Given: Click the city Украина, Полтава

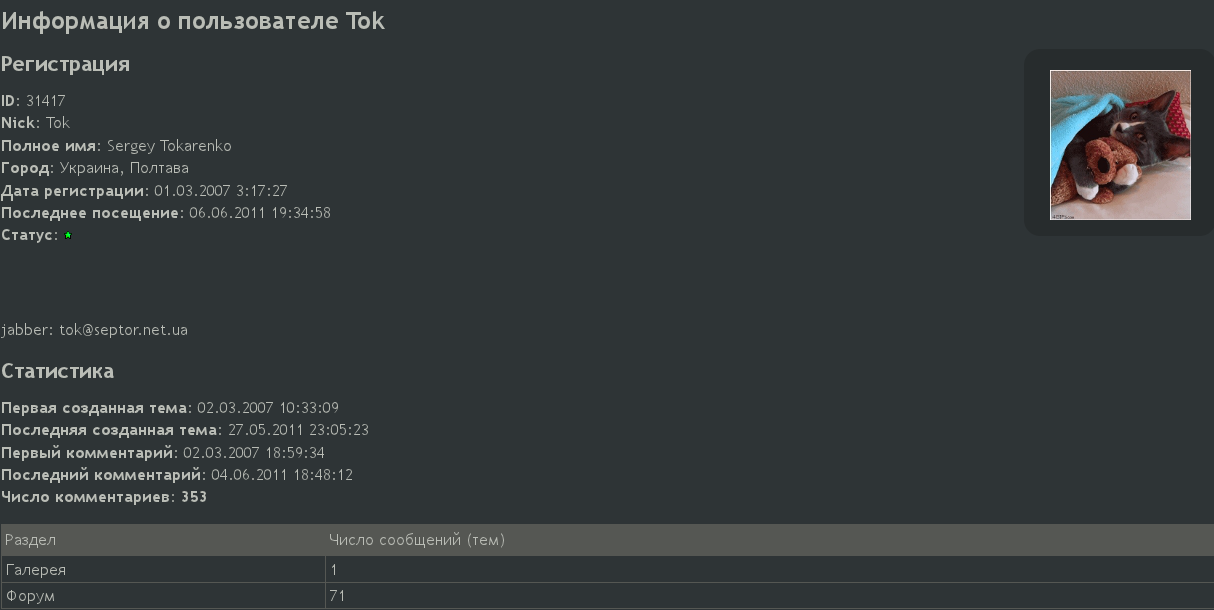Looking at the screenshot, I should coord(124,168).
